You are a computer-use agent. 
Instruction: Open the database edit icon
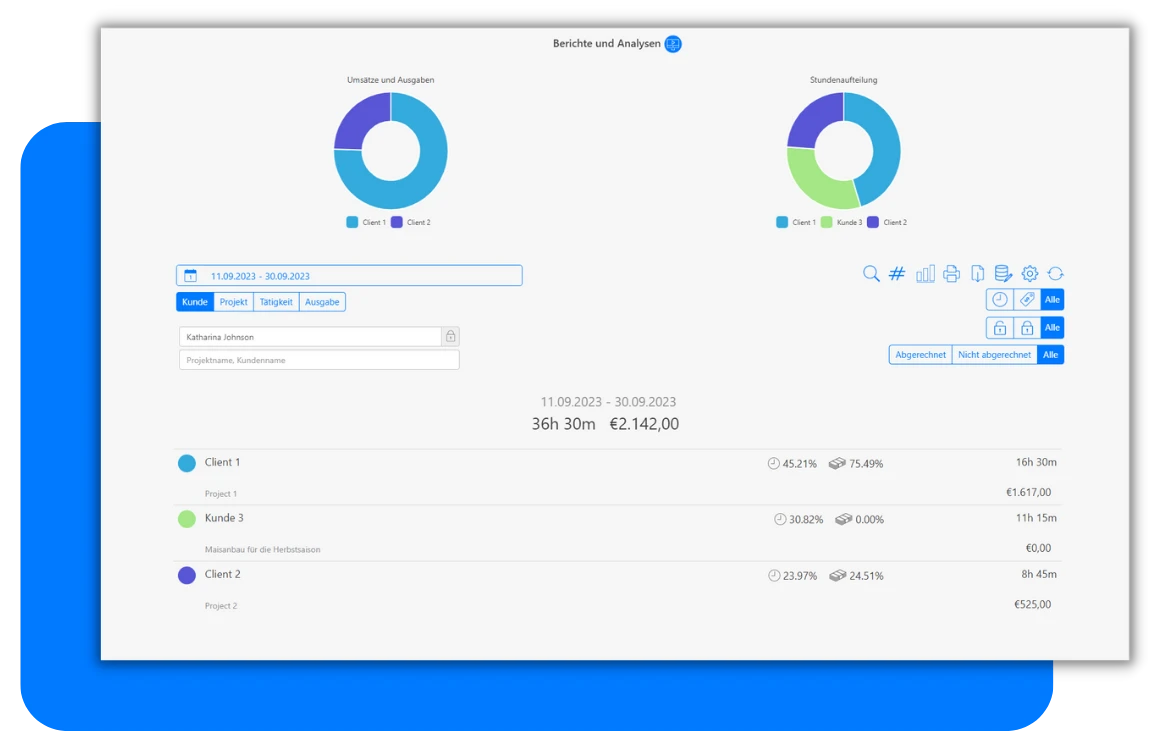(x=1003, y=274)
